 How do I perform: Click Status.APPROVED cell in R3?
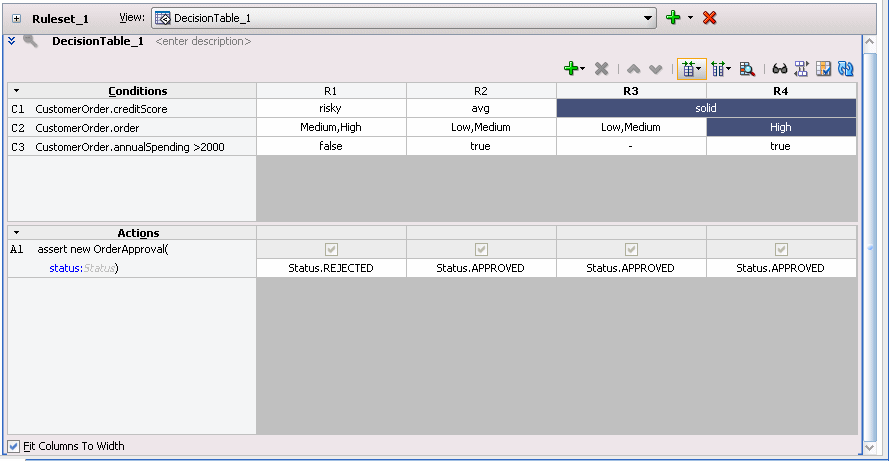tap(631, 268)
